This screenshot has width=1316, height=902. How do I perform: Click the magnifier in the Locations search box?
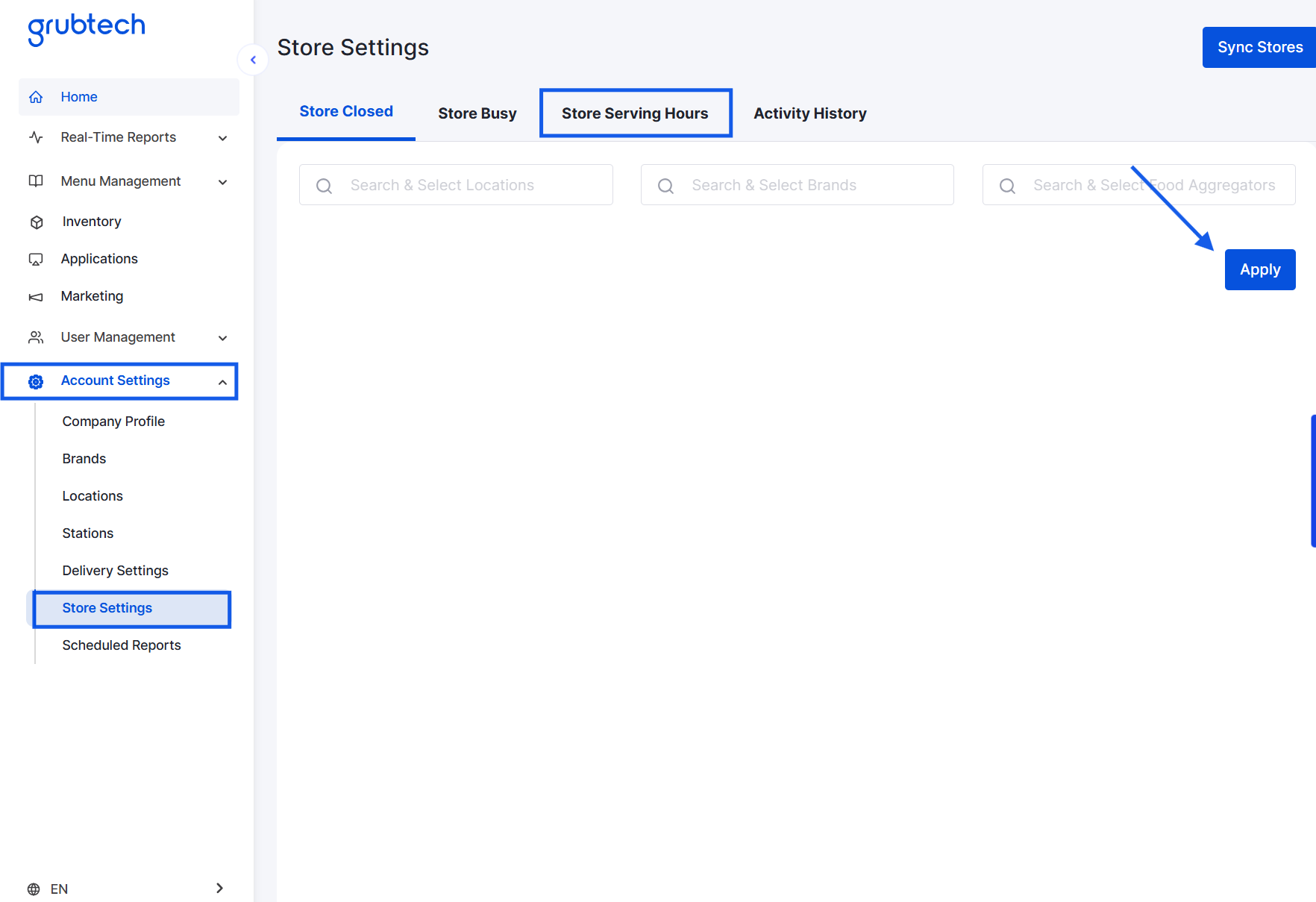pos(324,185)
